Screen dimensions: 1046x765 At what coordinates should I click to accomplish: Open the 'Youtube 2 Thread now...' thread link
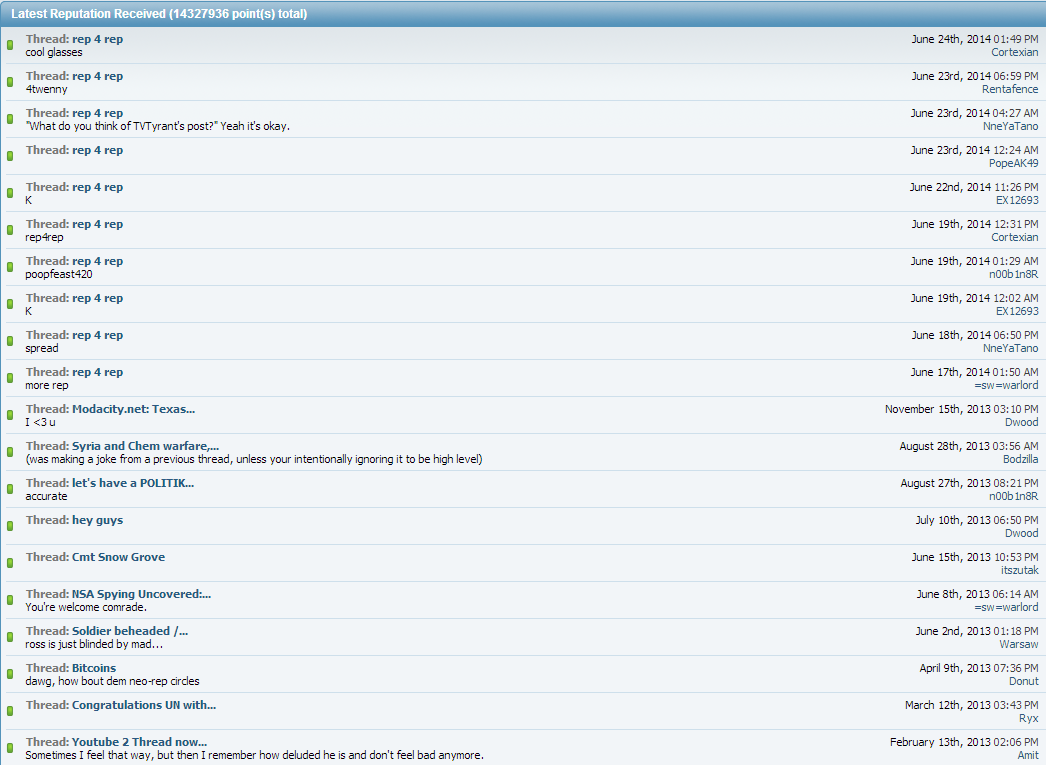[x=139, y=742]
